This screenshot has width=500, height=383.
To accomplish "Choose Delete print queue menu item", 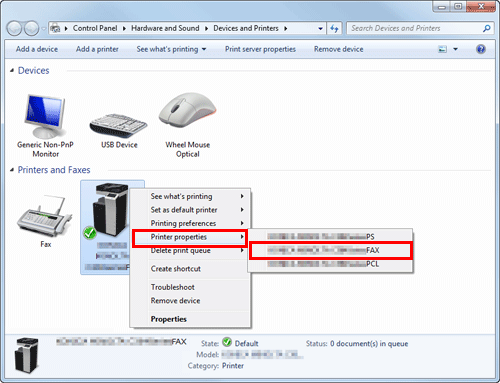I will tap(190, 251).
